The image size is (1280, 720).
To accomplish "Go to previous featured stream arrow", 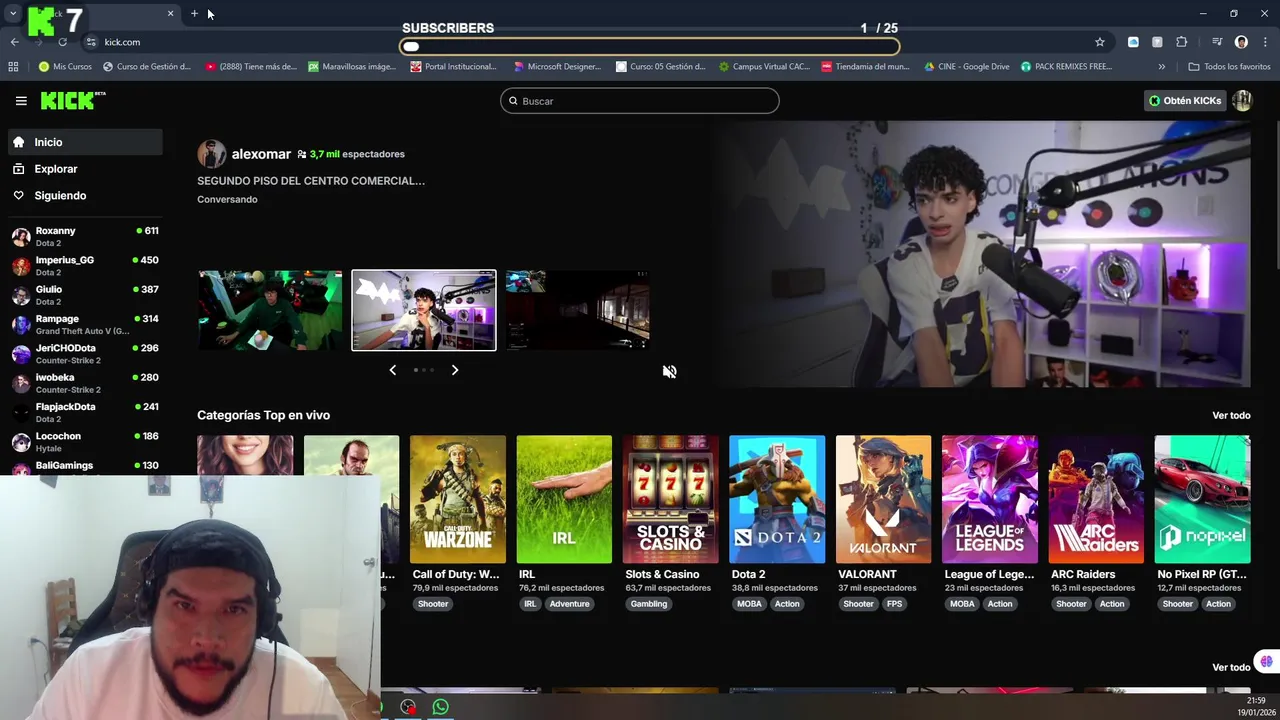I will pos(392,370).
